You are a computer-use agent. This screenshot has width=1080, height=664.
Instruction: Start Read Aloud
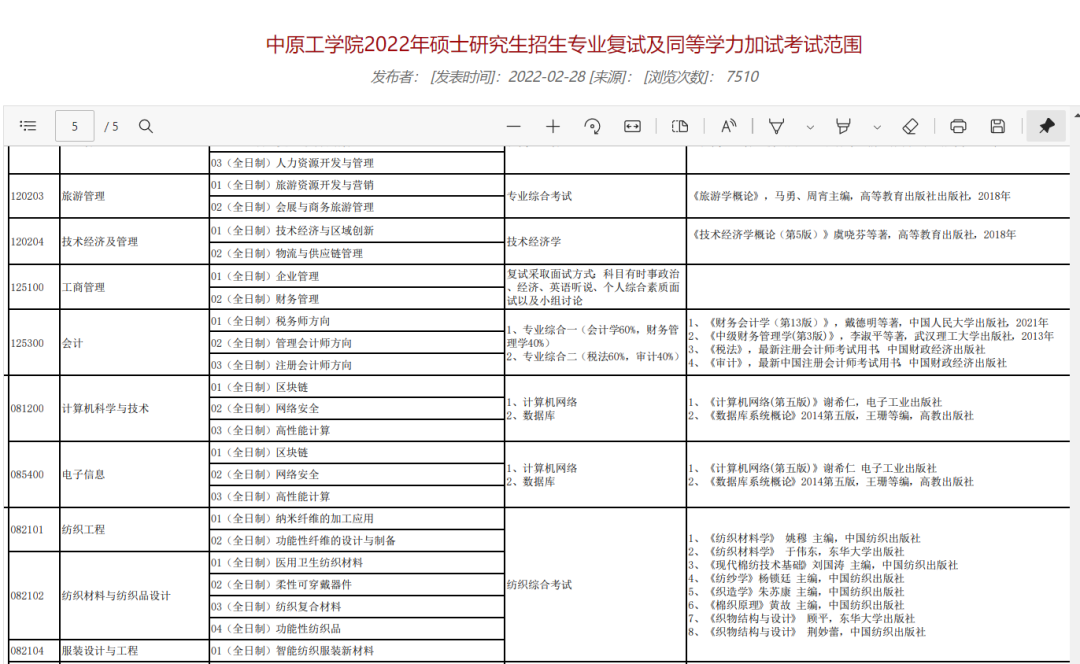[x=729, y=126]
